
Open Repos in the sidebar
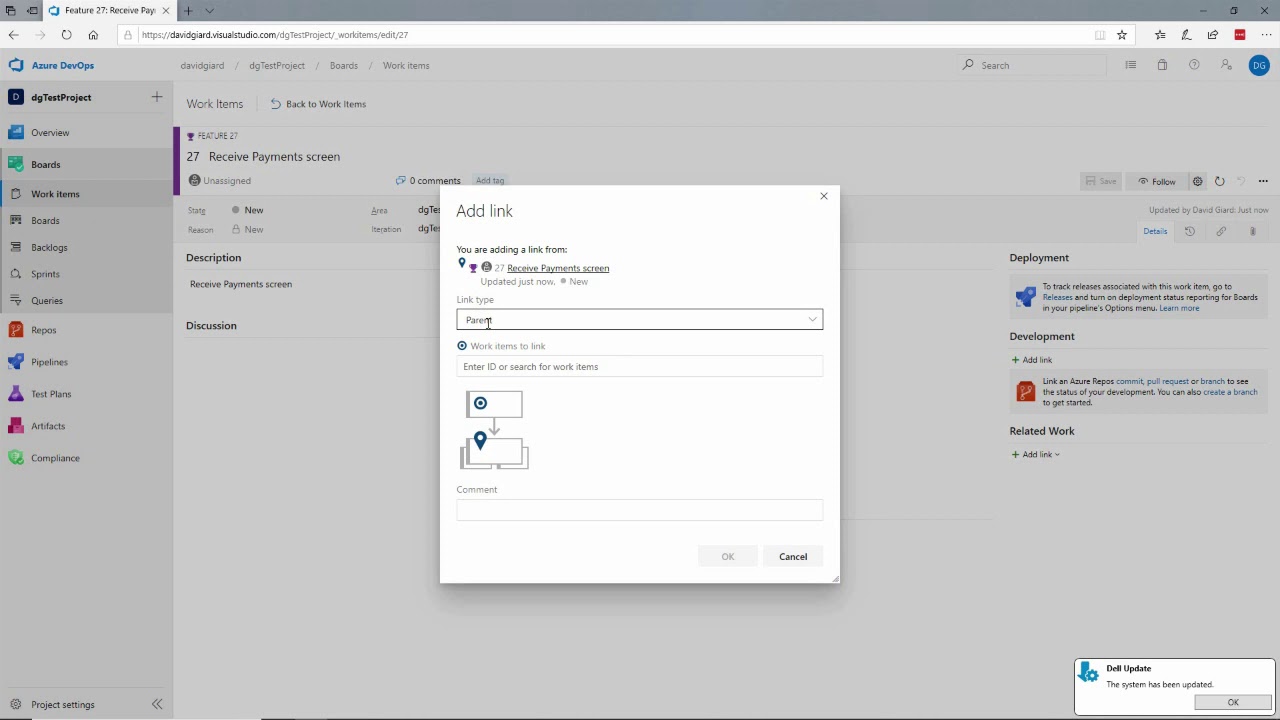43,330
